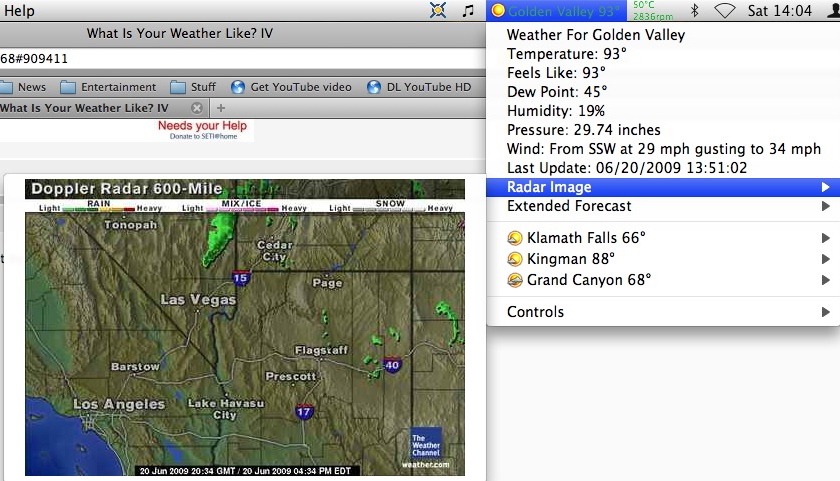Expand the Controls submenu
The width and height of the screenshot is (840, 481).
(661, 312)
